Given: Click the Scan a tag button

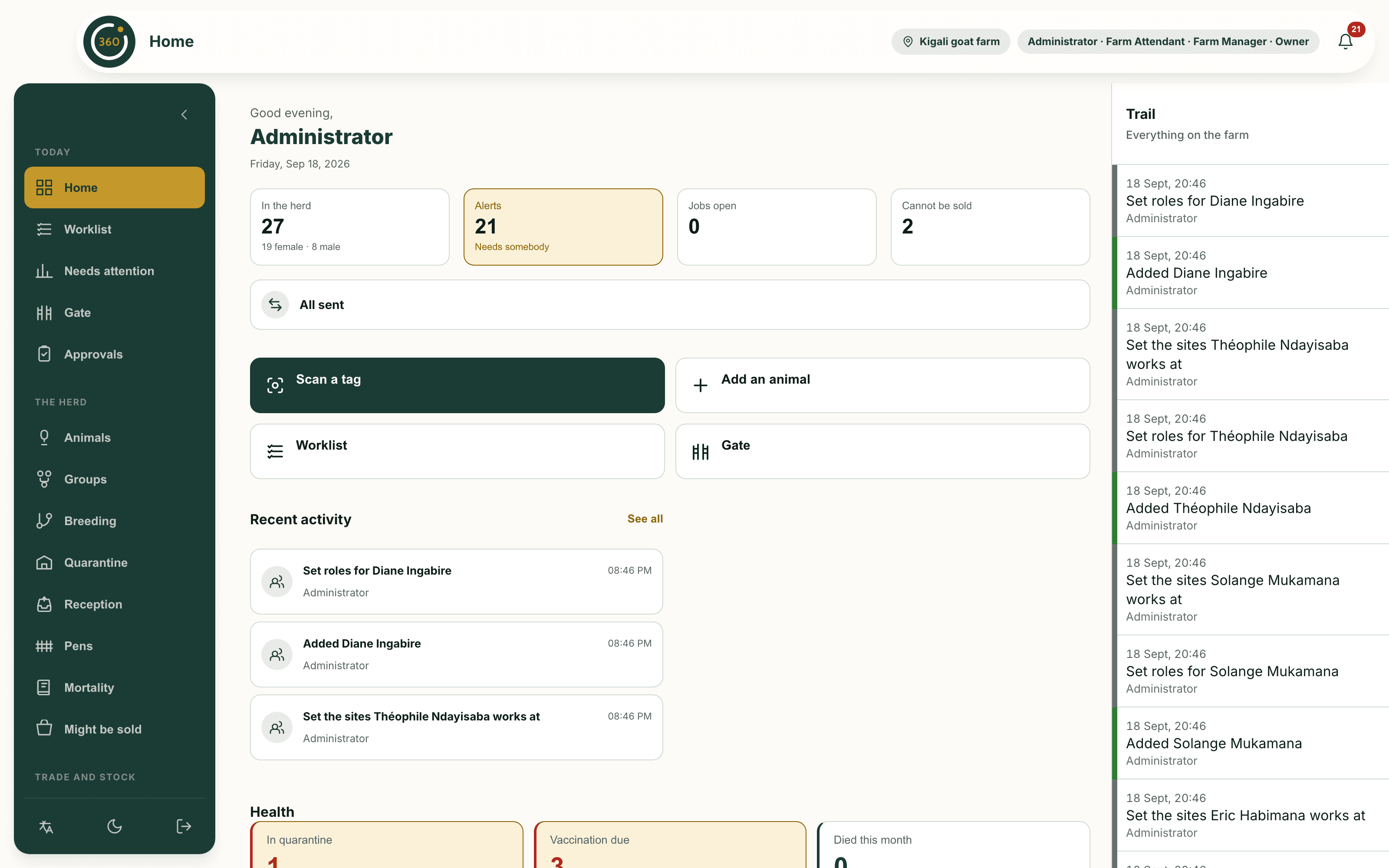Looking at the screenshot, I should 457,385.
